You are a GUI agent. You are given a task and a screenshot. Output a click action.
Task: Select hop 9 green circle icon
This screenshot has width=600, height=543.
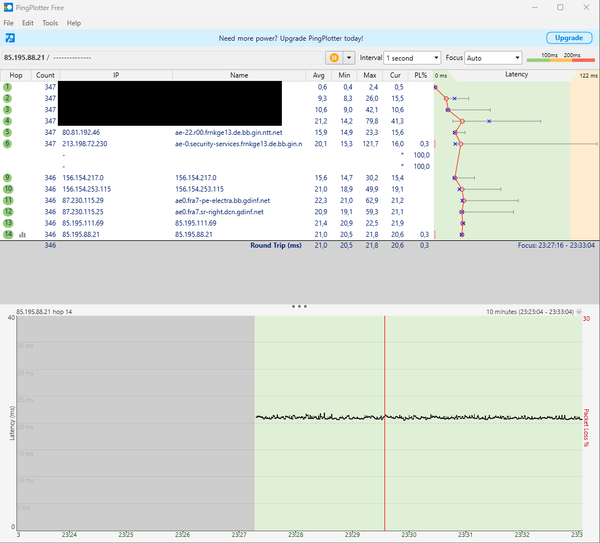[x=7, y=178]
